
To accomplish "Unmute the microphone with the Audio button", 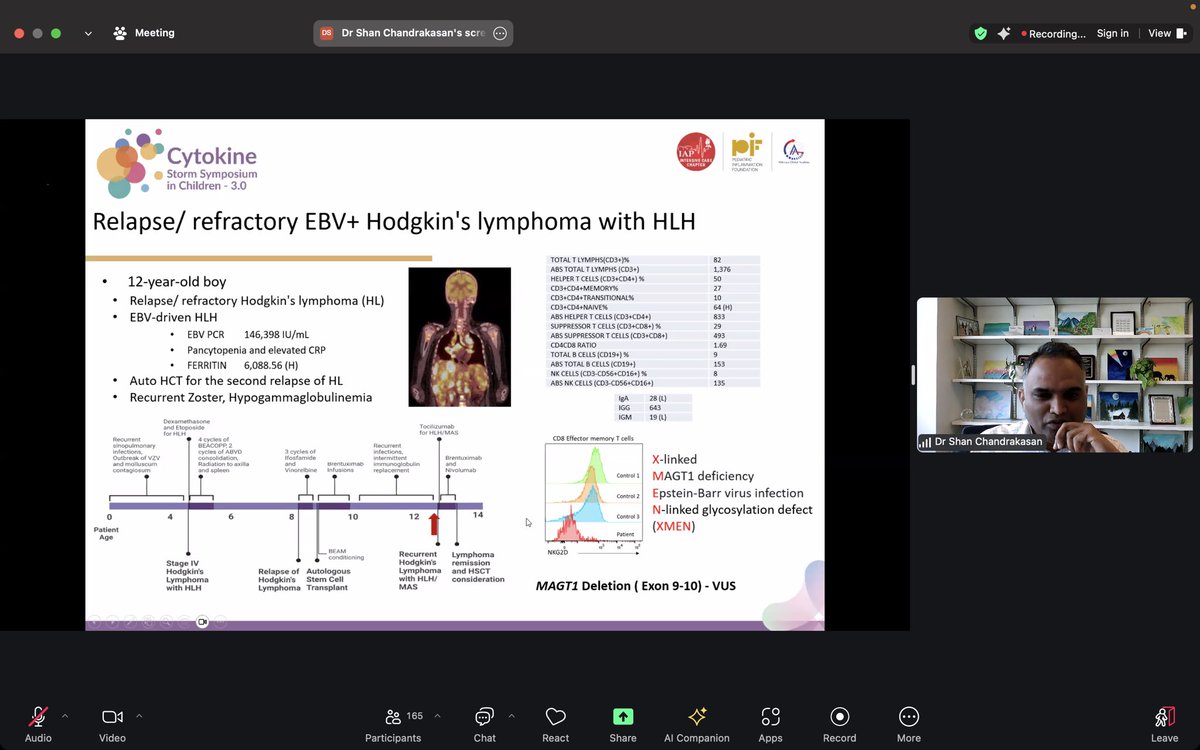I will click(38, 725).
